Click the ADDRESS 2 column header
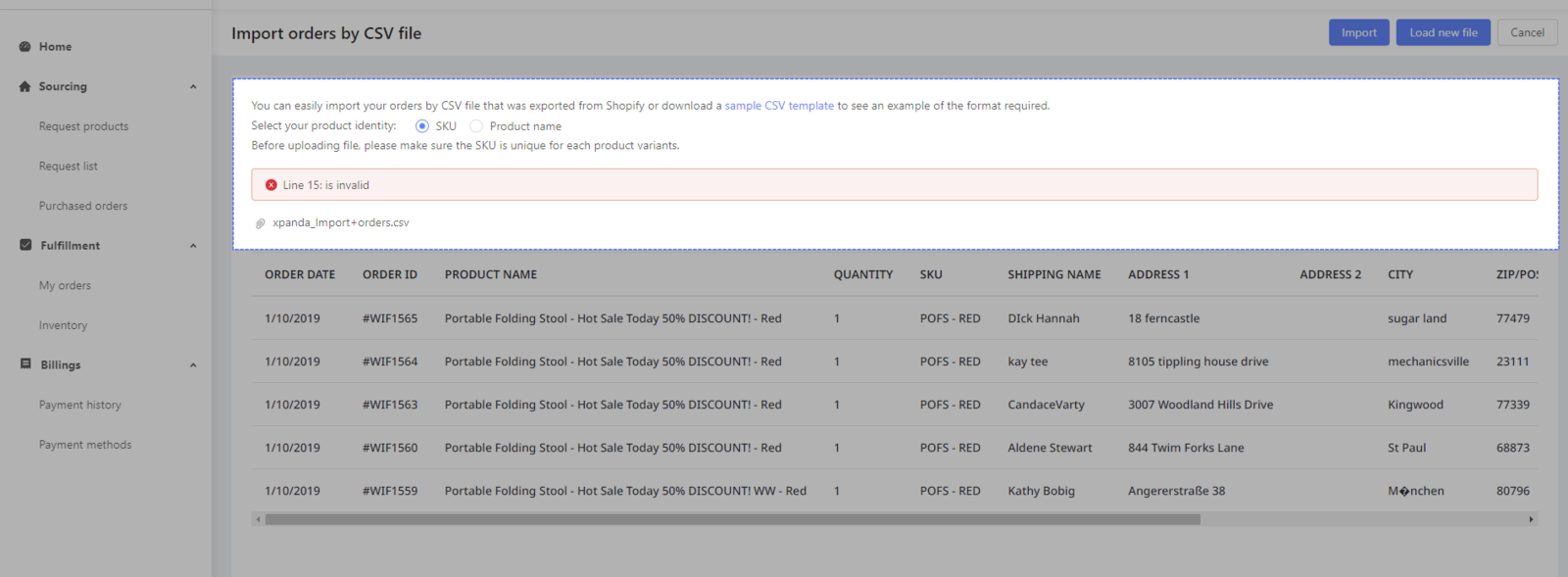 pyautogui.click(x=1331, y=274)
